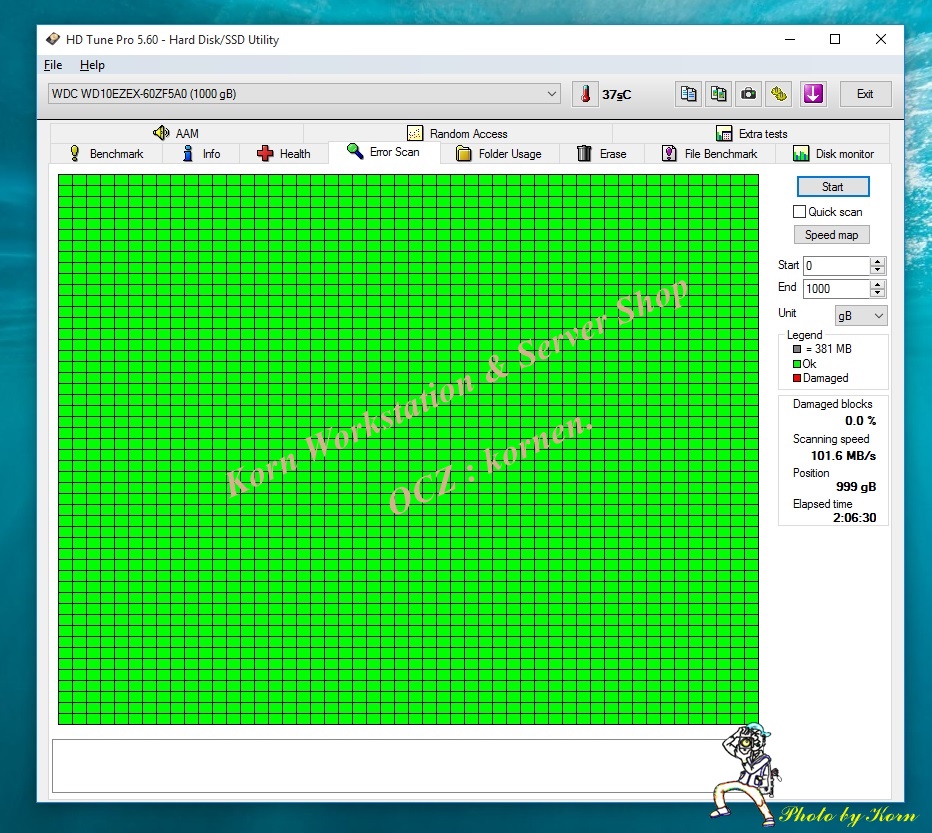Open the File menu
The image size is (932, 833).
[53, 65]
